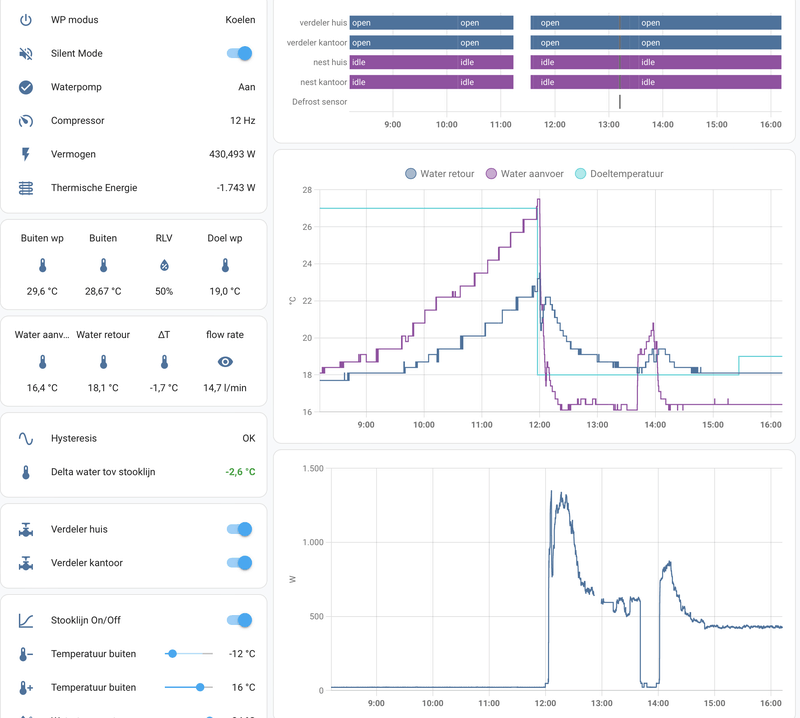Toggle the Verdeler kantoor switch
The height and width of the screenshot is (718, 800).
pos(240,563)
